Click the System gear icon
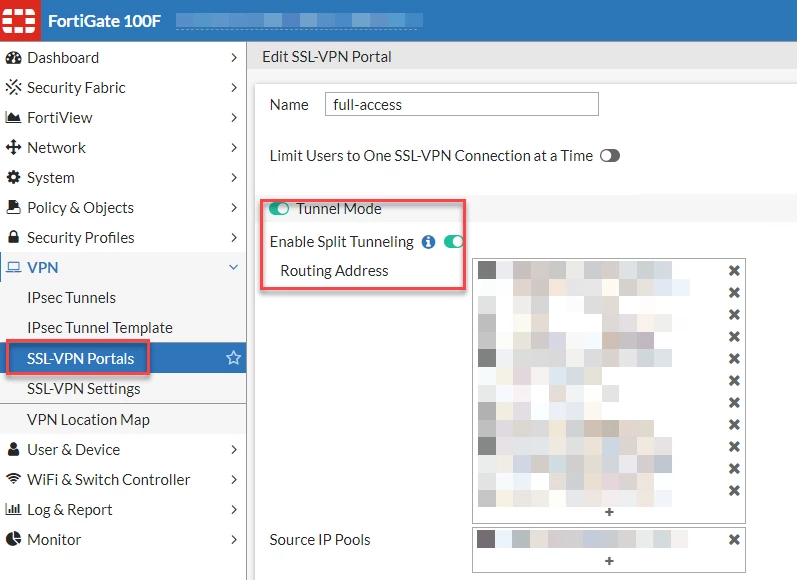 [13, 177]
